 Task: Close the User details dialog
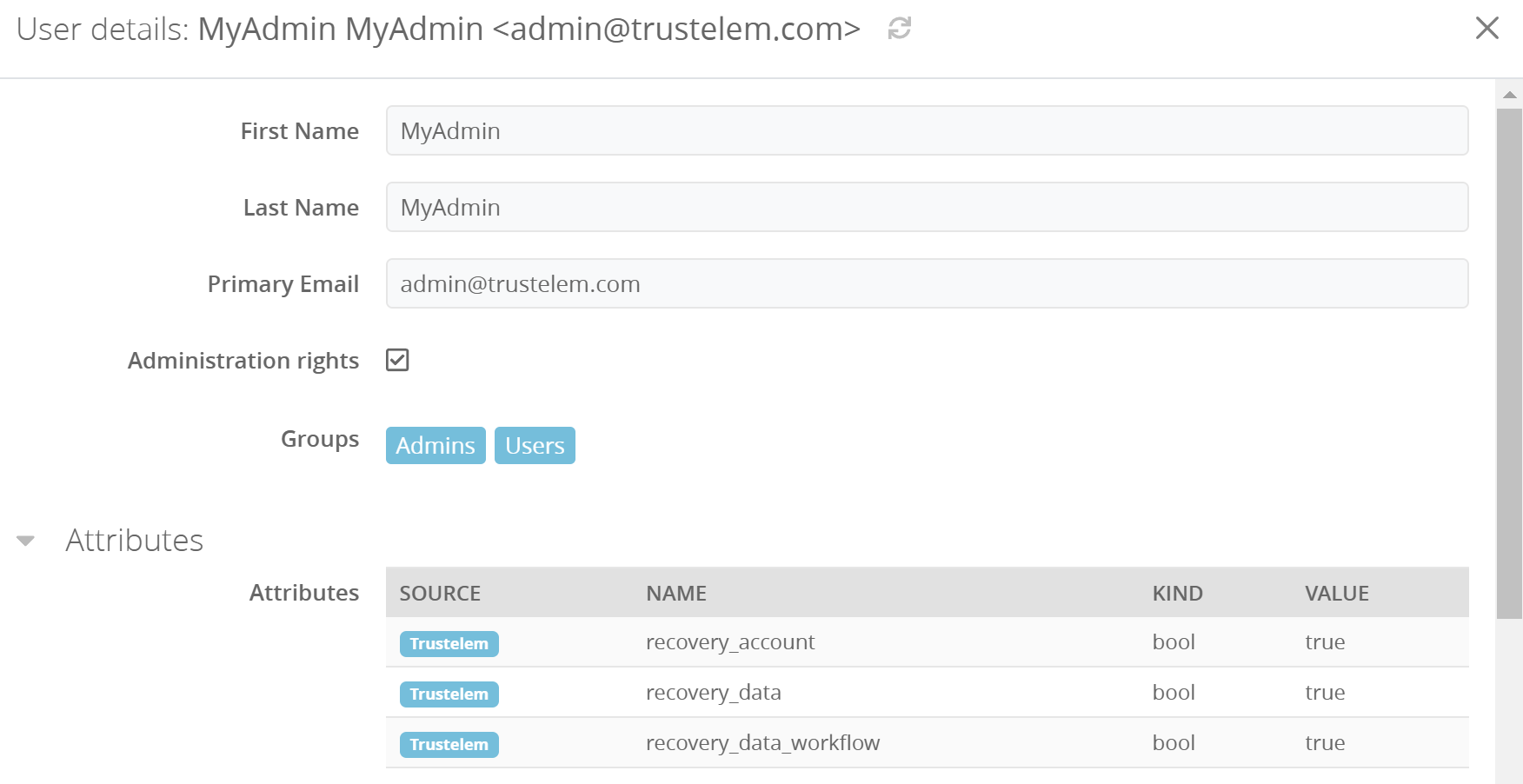1487,28
